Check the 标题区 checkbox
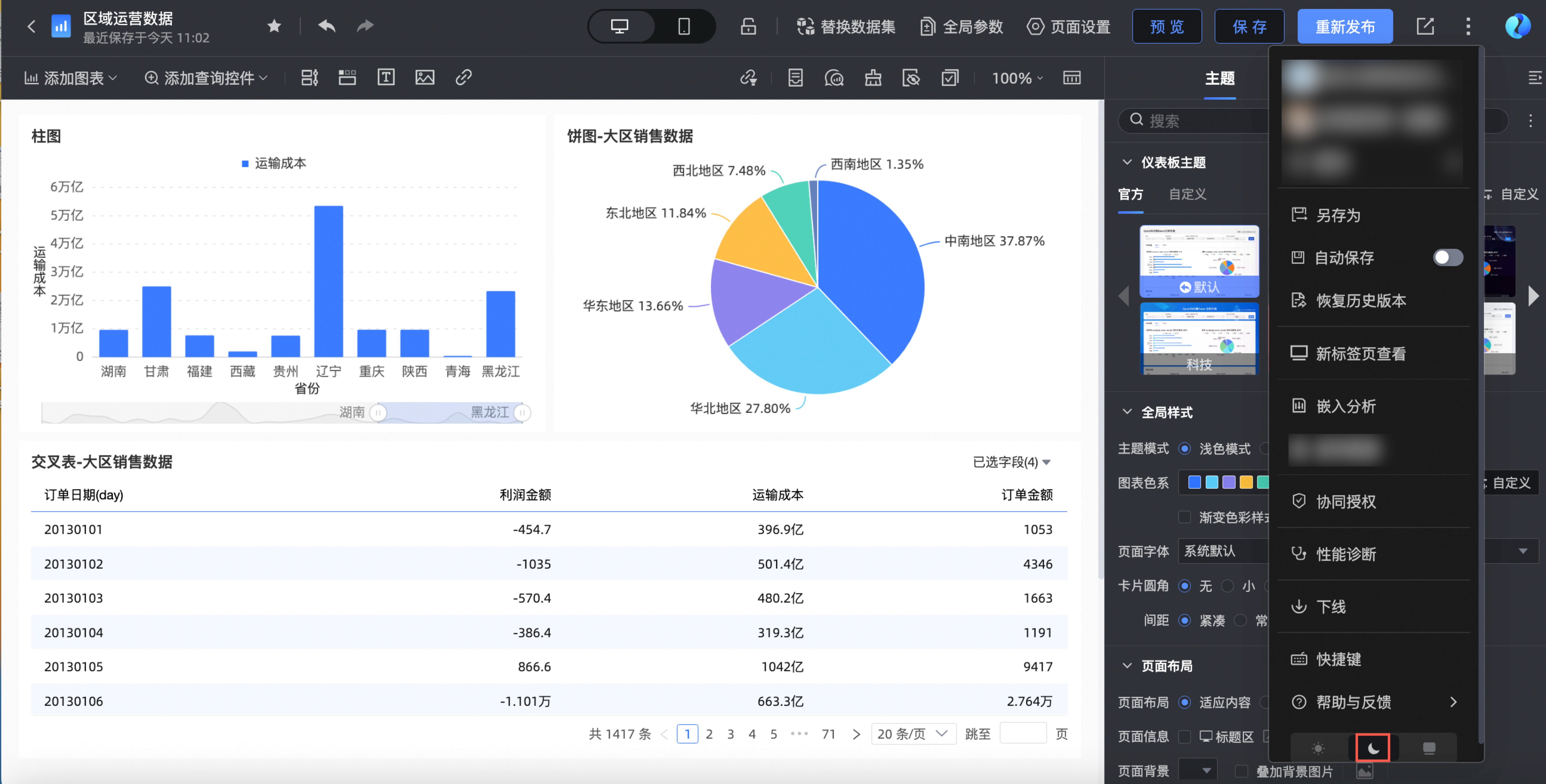 tap(1185, 736)
